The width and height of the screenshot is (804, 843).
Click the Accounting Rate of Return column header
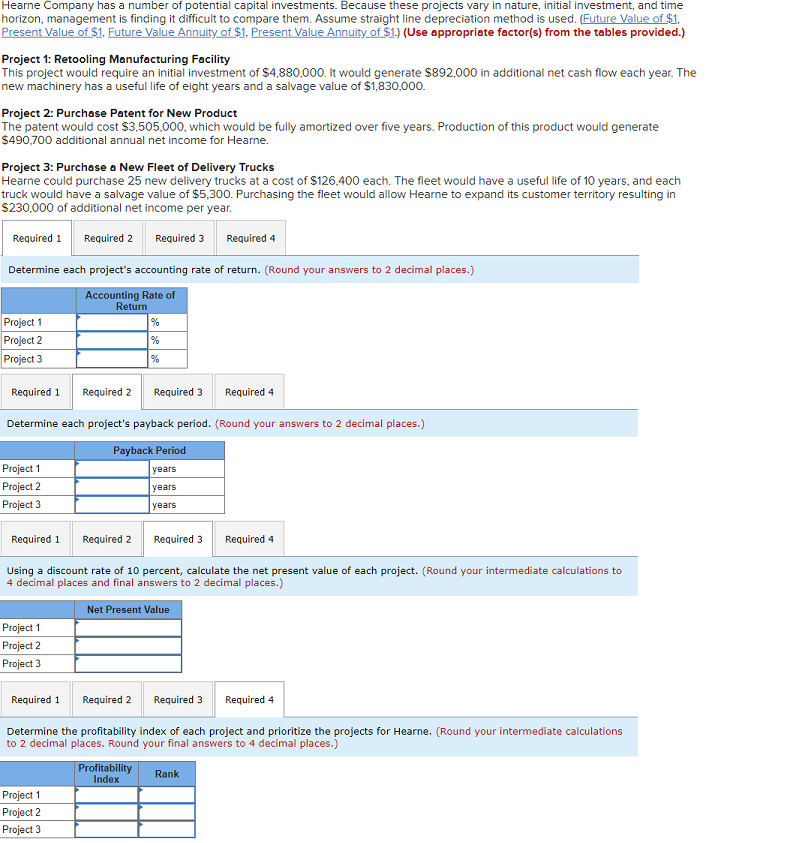click(x=131, y=301)
